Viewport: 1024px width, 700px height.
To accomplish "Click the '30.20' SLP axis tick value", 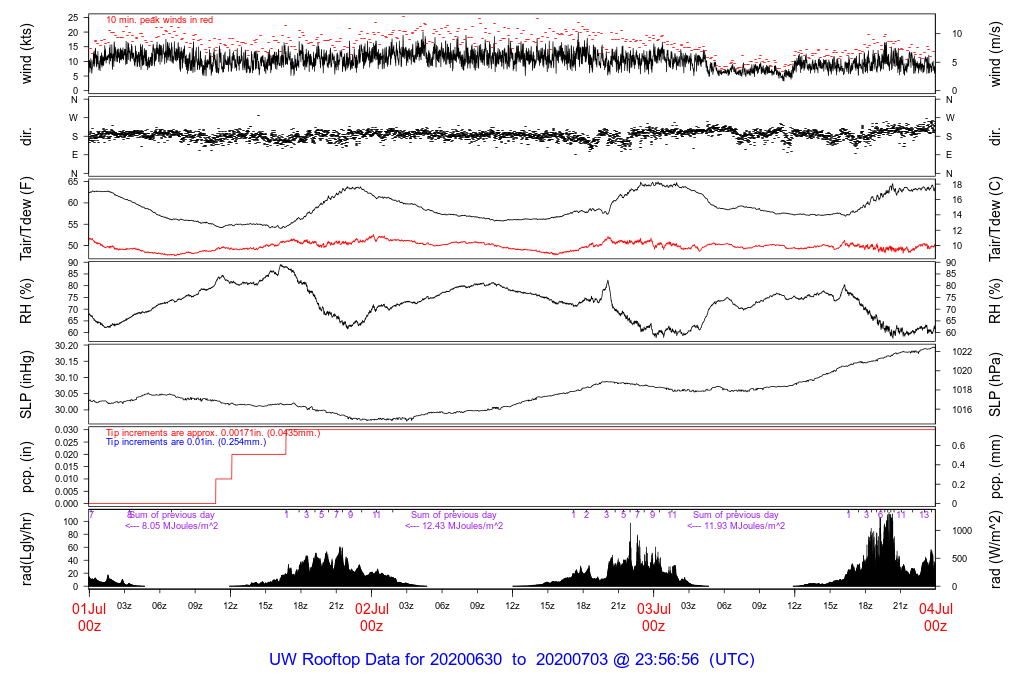I will click(x=67, y=346).
